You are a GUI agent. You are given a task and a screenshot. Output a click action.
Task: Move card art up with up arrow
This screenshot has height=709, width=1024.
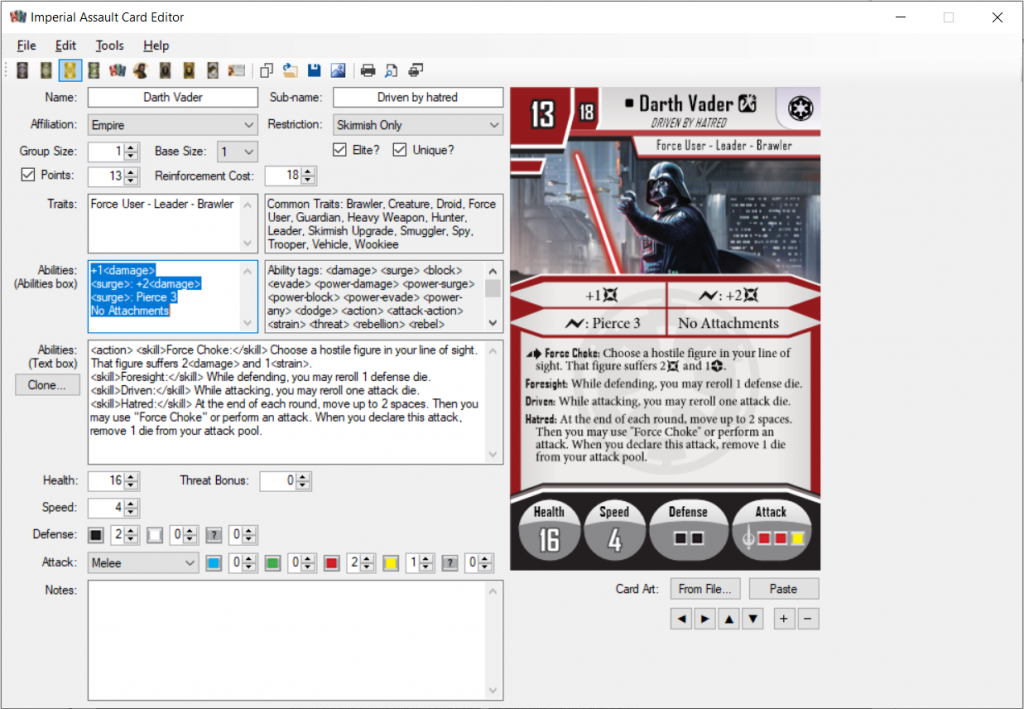click(x=729, y=619)
